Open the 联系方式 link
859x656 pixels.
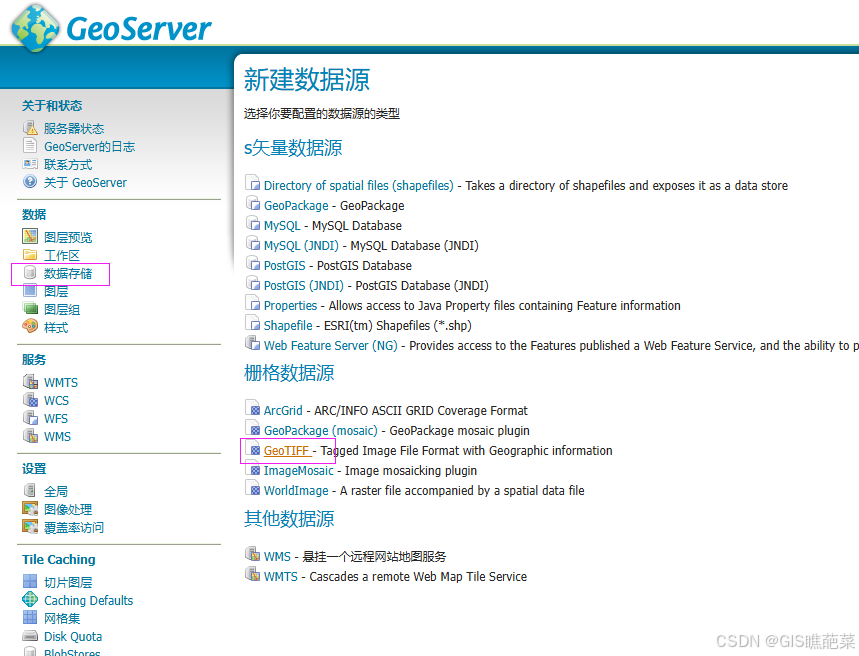point(68,165)
